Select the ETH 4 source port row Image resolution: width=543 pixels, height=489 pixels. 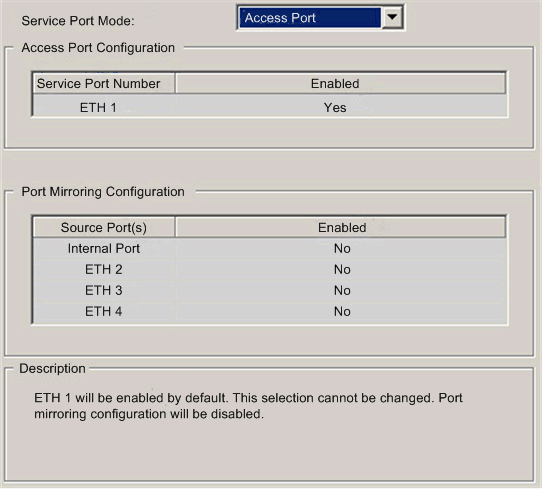click(x=270, y=311)
